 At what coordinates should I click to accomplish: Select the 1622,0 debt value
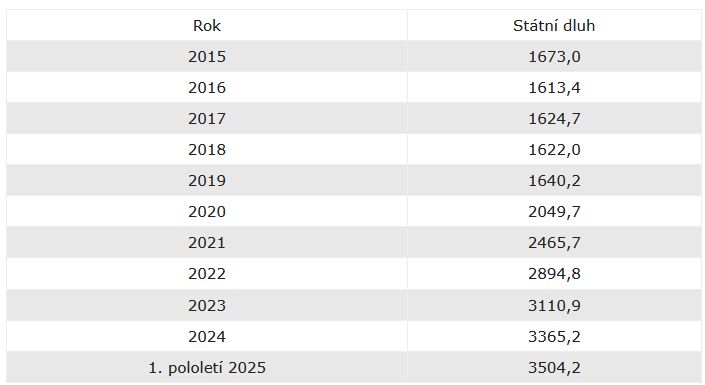[554, 150]
